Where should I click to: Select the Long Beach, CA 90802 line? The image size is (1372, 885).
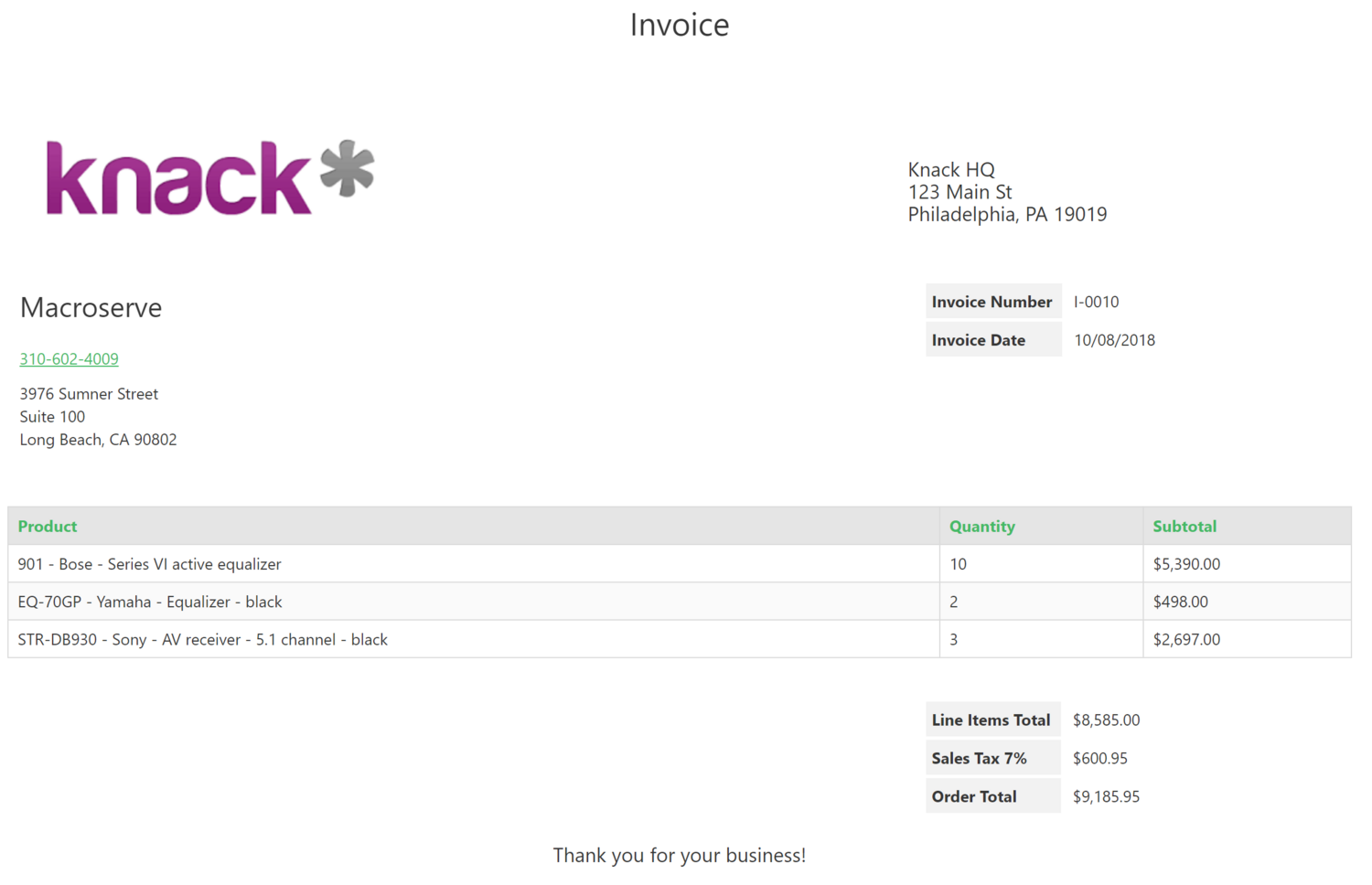98,440
